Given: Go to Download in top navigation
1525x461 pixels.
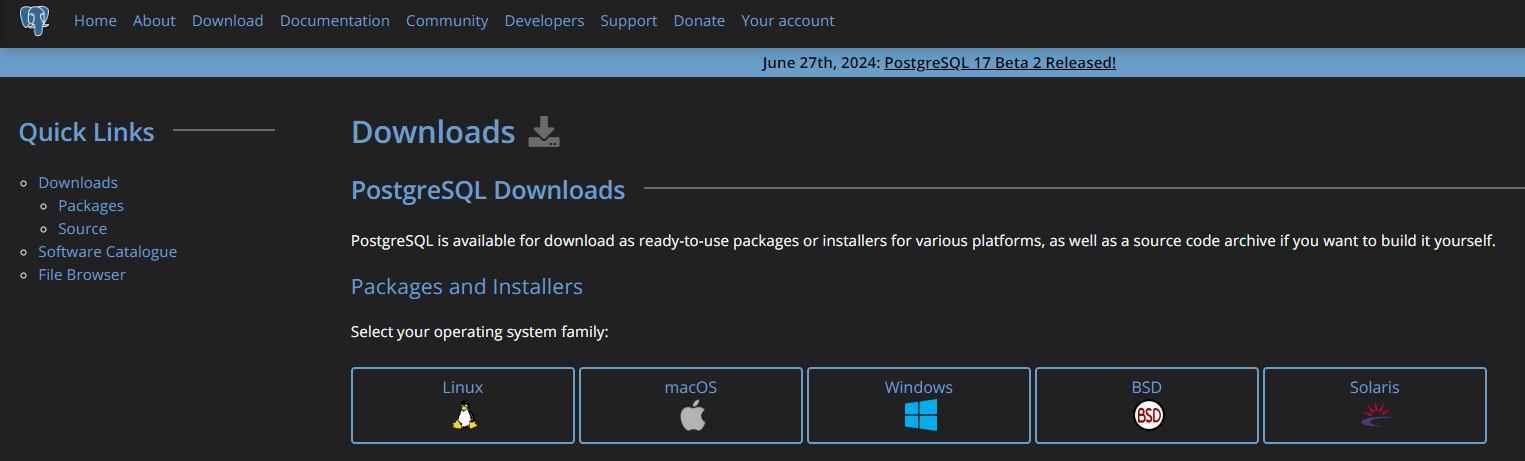Looking at the screenshot, I should (228, 20).
